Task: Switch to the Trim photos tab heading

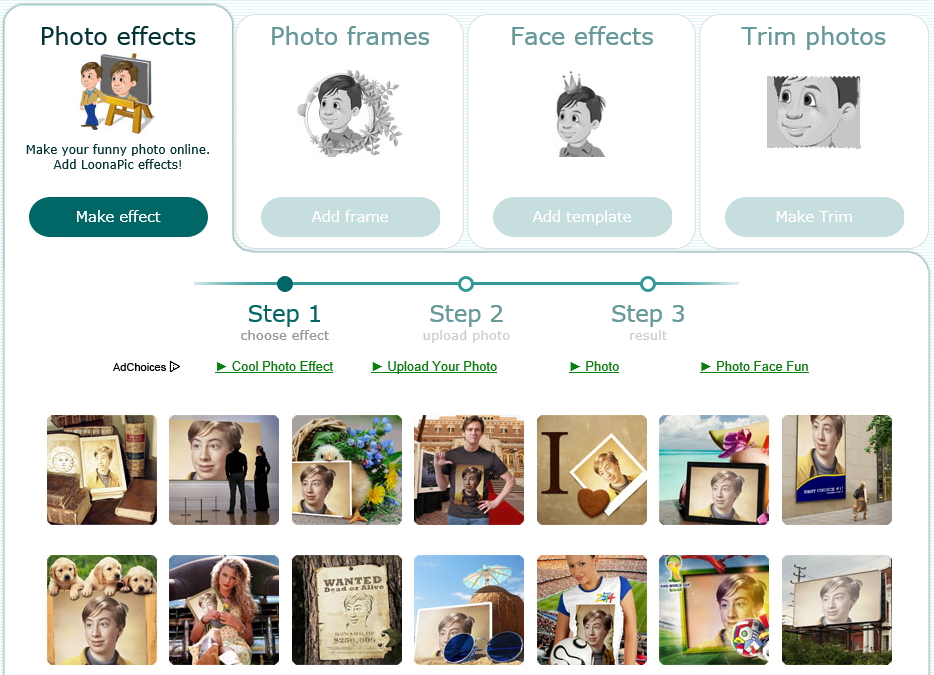Action: click(x=813, y=36)
